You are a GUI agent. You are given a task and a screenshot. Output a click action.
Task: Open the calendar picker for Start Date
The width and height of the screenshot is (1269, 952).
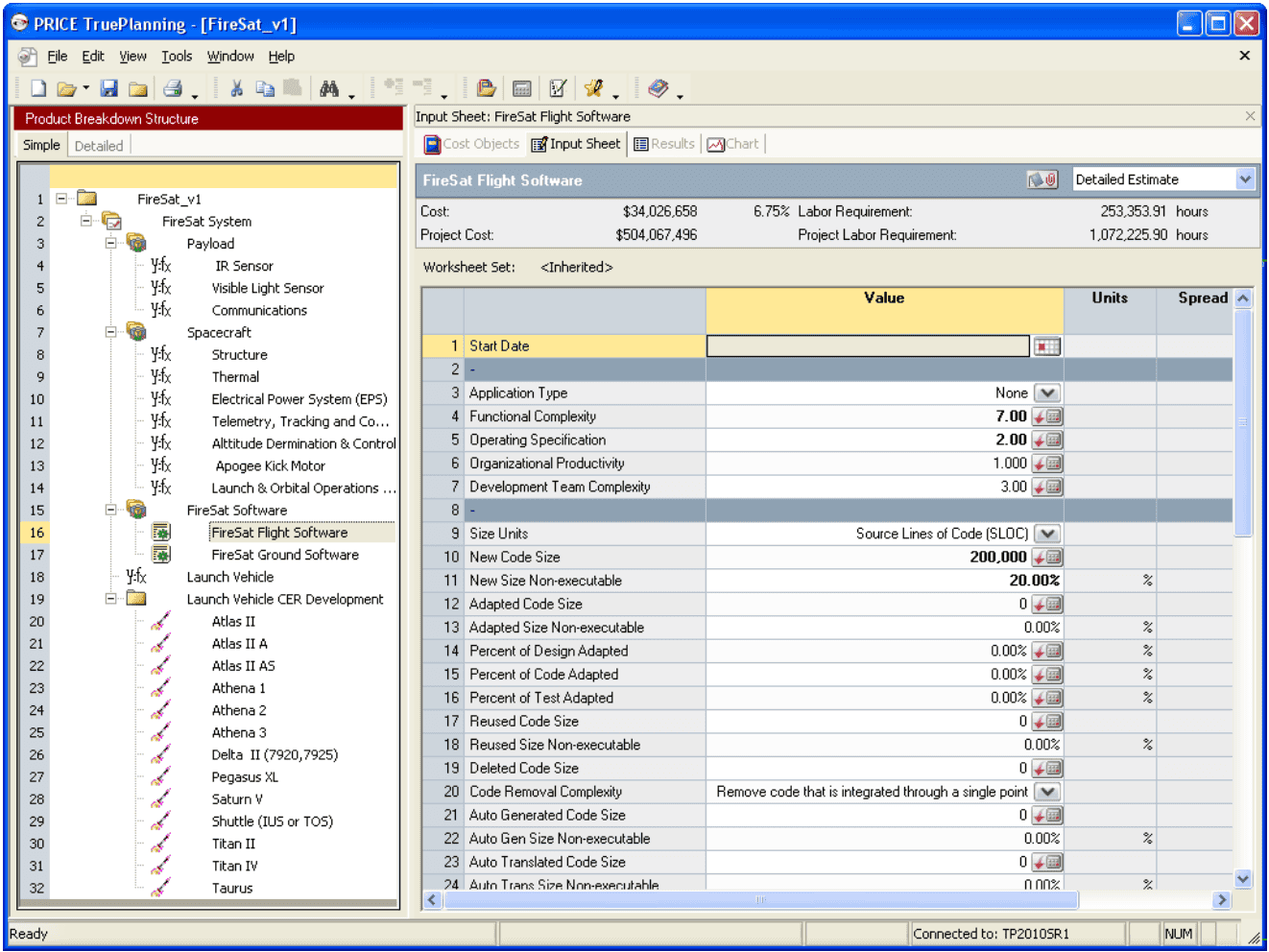1047,346
